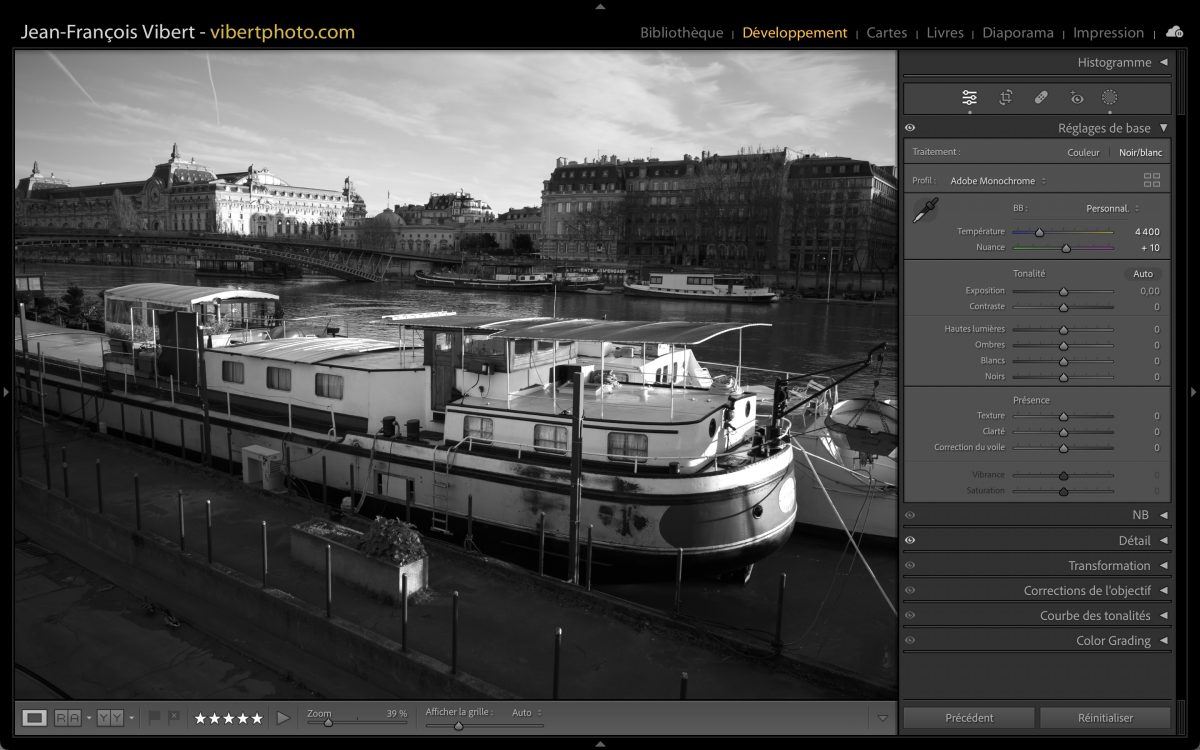Switch to the Cartes module

[886, 33]
